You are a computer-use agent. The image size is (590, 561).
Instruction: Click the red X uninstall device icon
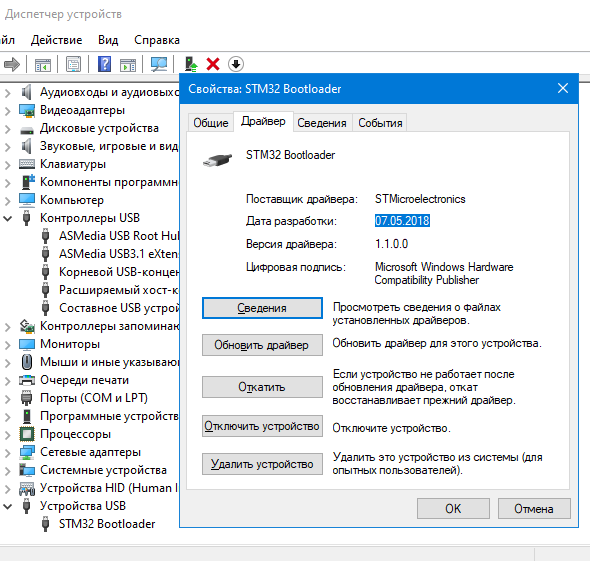(x=213, y=64)
